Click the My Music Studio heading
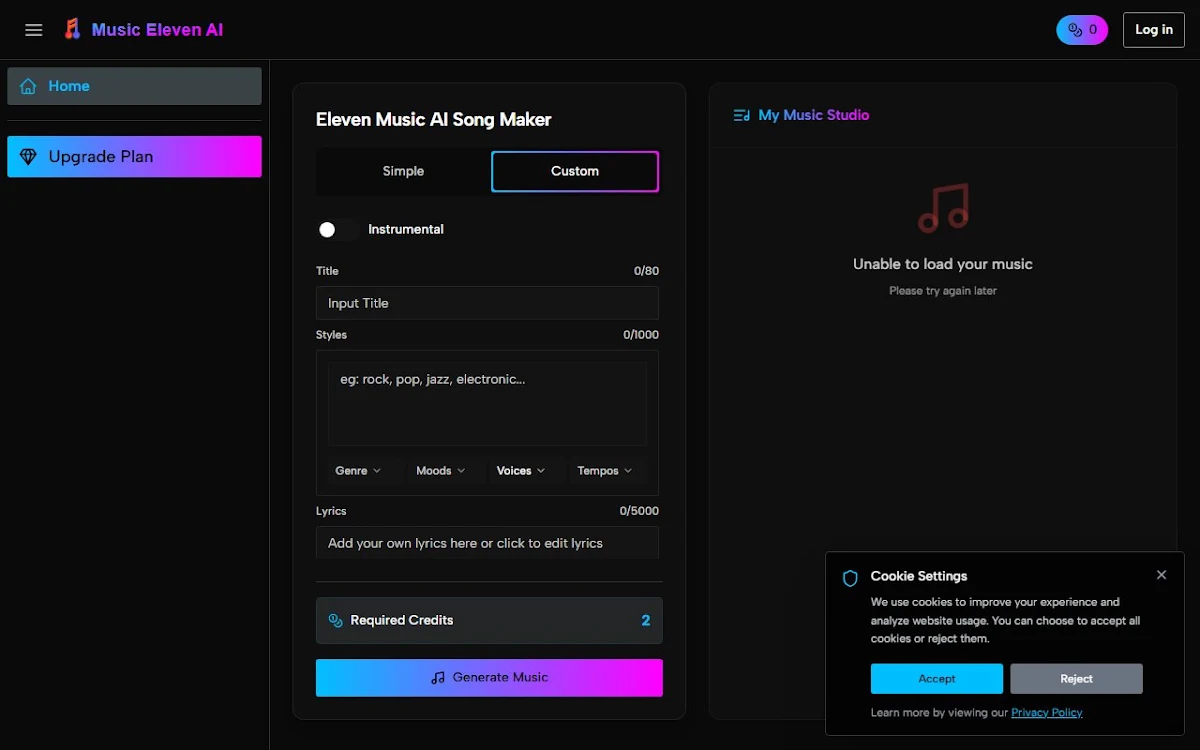 814,115
